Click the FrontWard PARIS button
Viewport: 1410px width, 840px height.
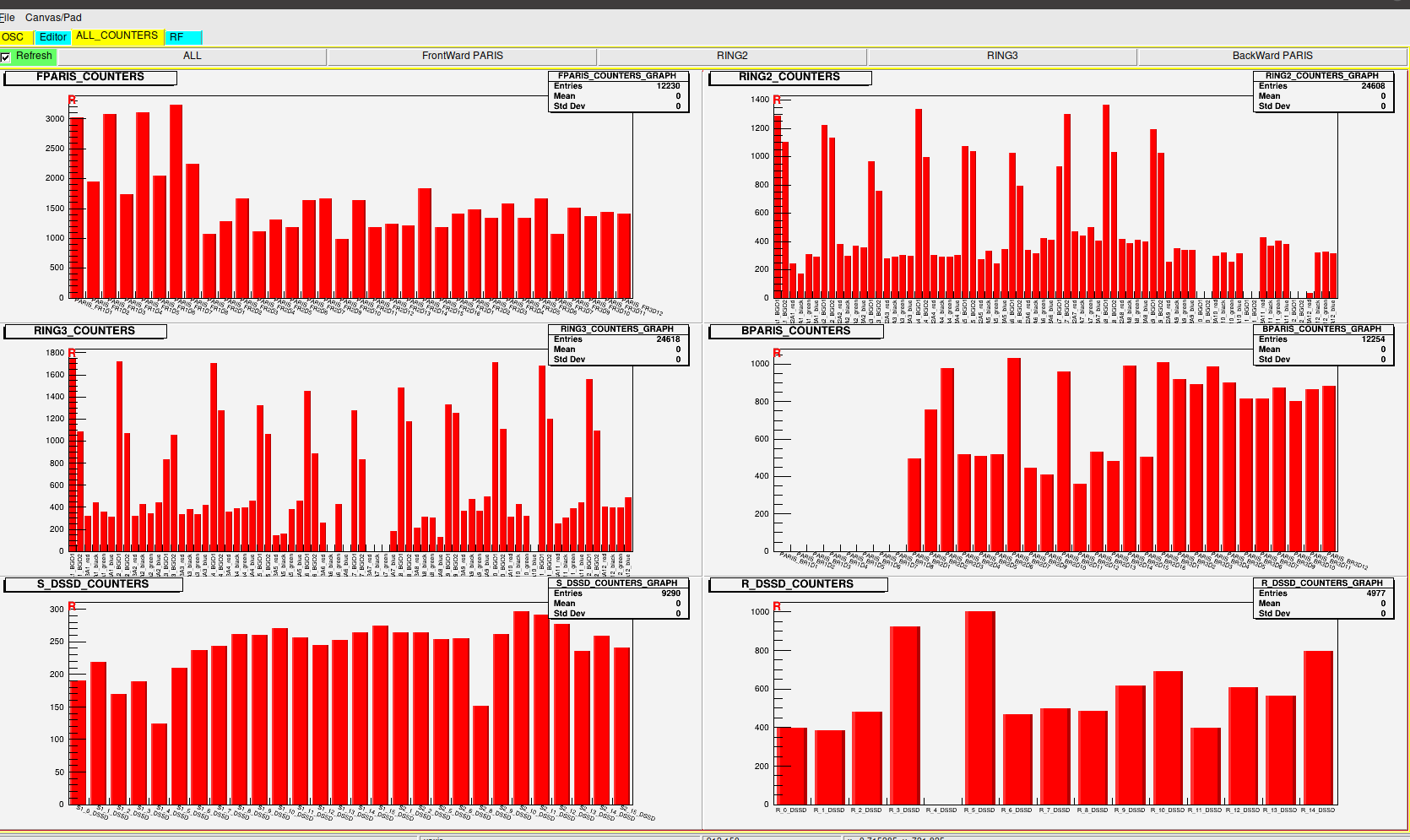click(462, 56)
